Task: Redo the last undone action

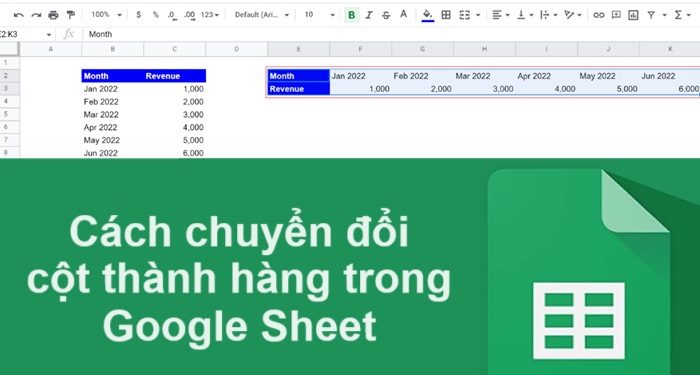Action: [x=36, y=15]
